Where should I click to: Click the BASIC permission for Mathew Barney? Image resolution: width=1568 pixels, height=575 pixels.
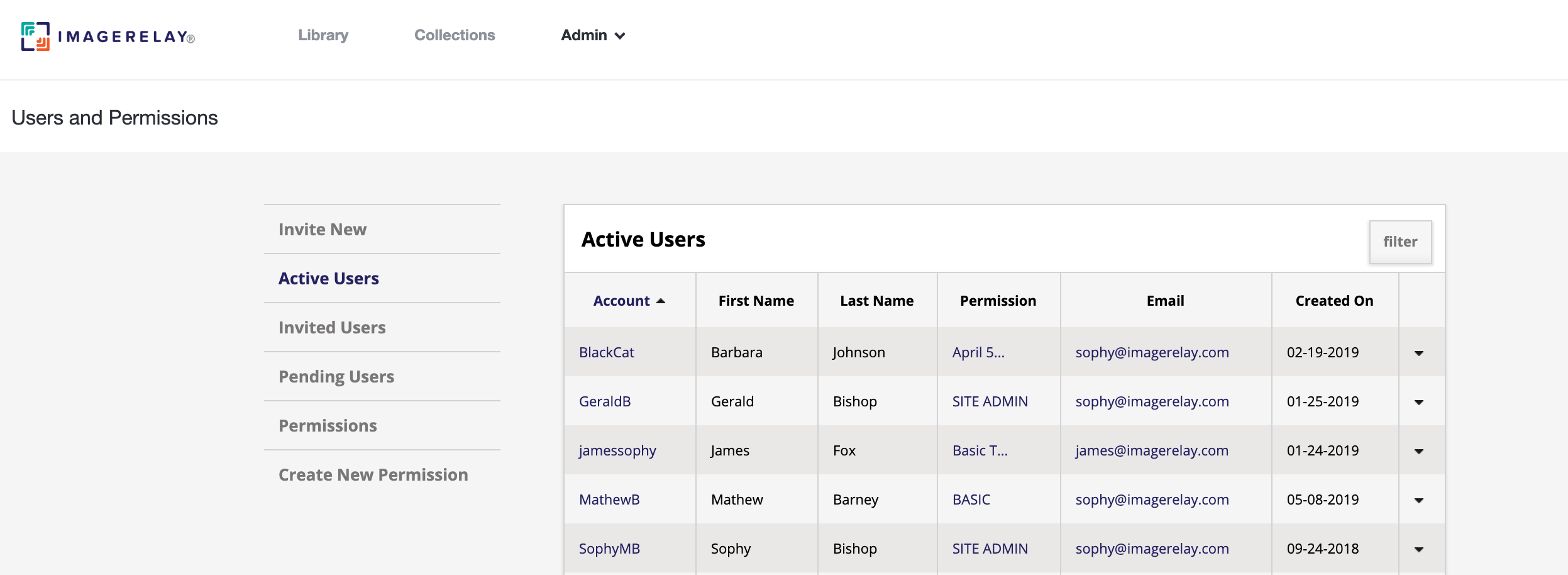(x=970, y=499)
